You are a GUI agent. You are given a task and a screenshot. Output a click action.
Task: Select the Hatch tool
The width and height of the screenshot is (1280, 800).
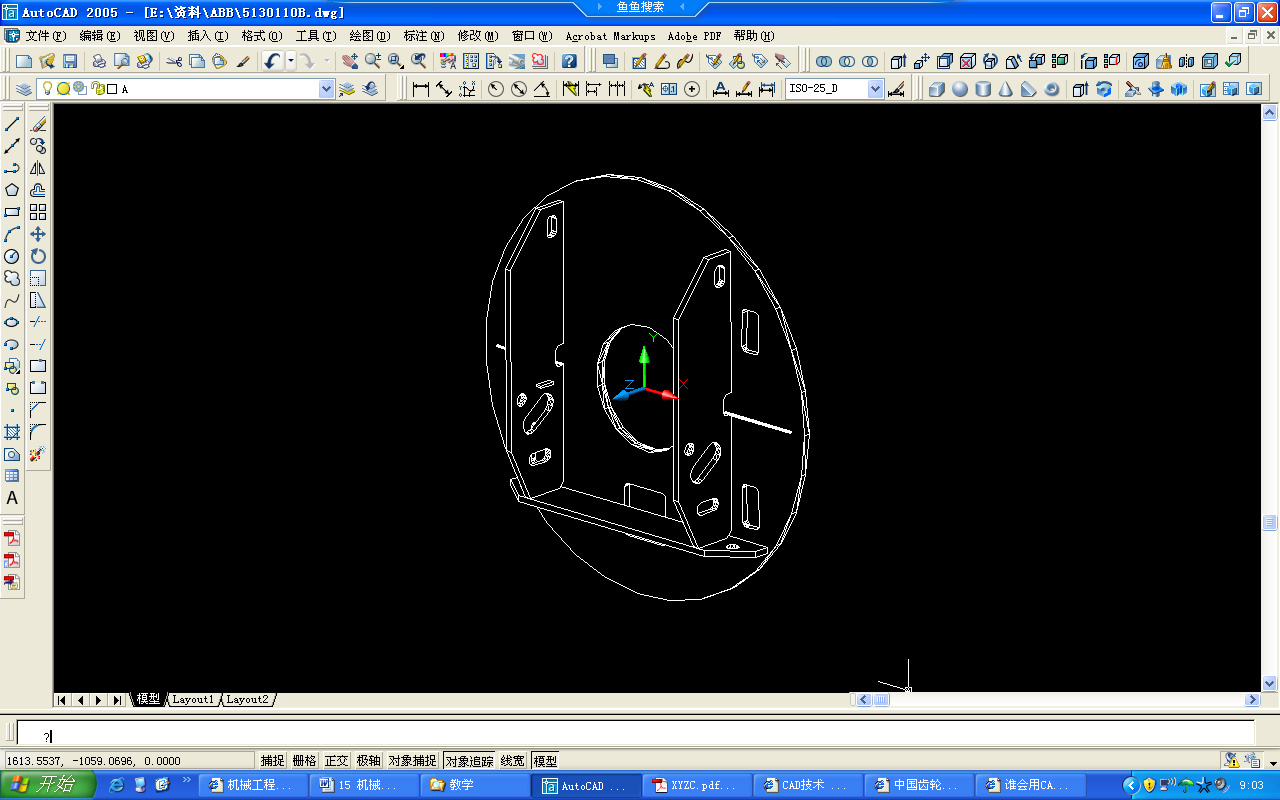pos(12,432)
